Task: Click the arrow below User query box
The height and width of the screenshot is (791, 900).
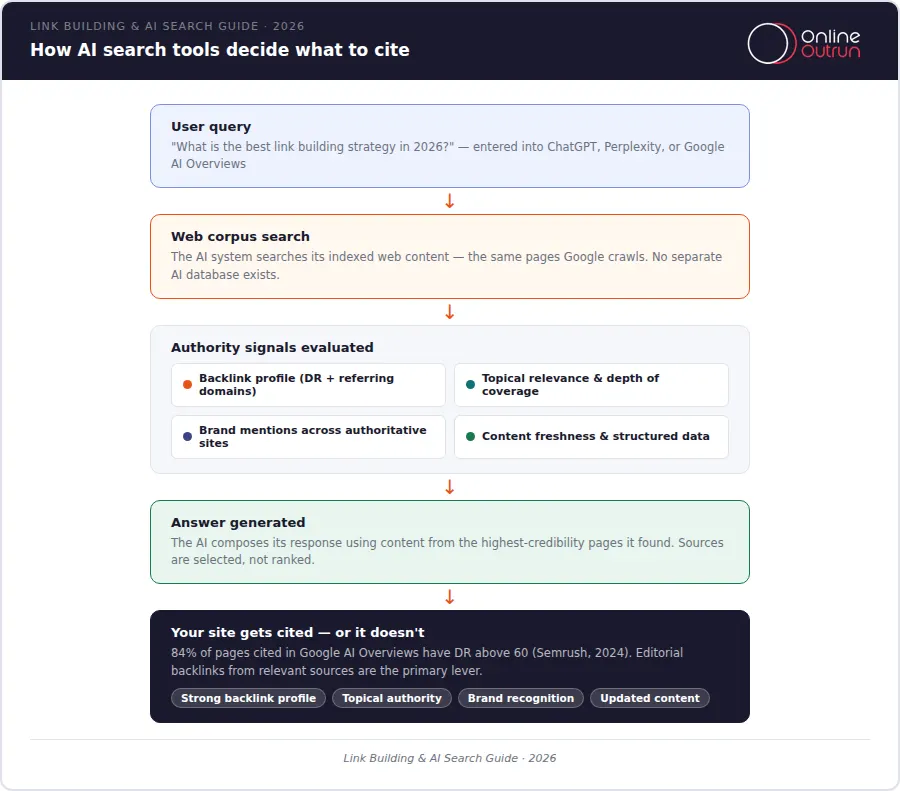Action: [x=450, y=201]
